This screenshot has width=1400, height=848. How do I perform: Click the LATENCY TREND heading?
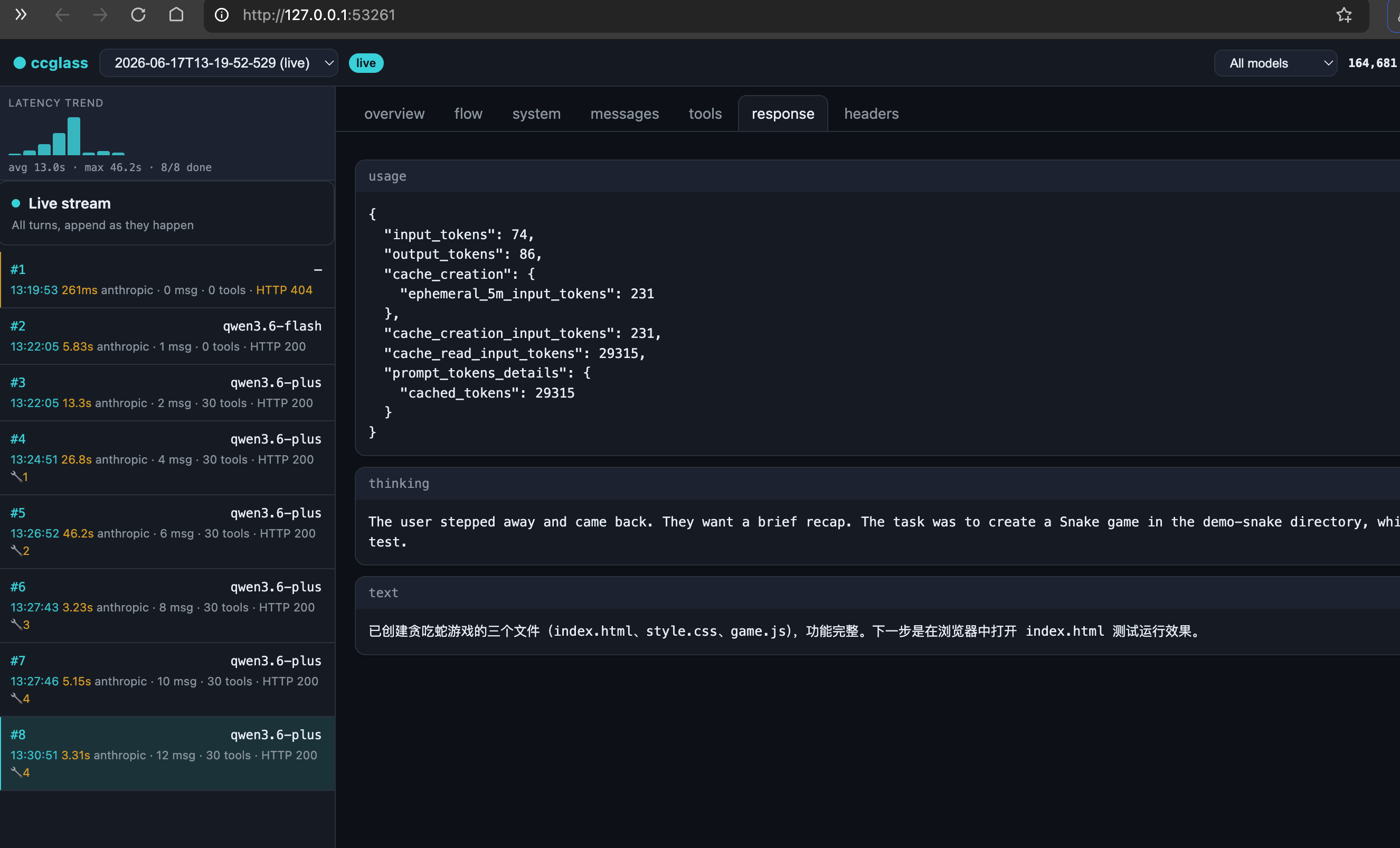(55, 103)
